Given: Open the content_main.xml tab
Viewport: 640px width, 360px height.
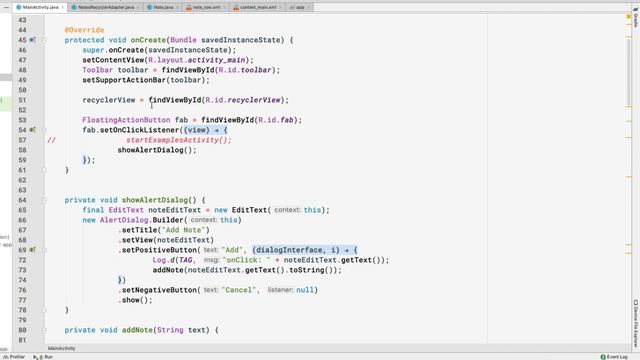Looking at the screenshot, I should [258, 7].
